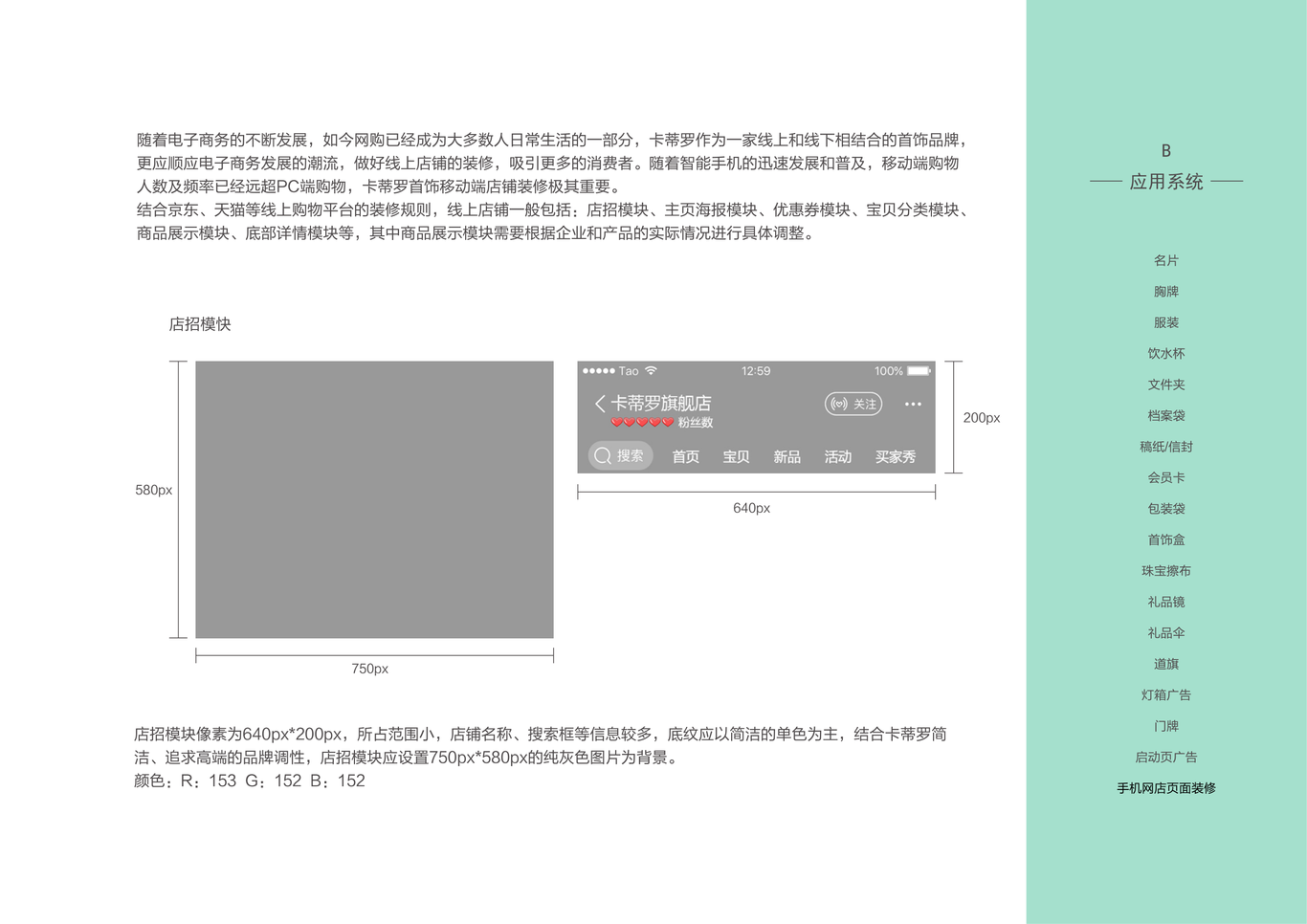Click the large gray store banner placeholder
This screenshot has width=1307, height=924.
[374, 499]
